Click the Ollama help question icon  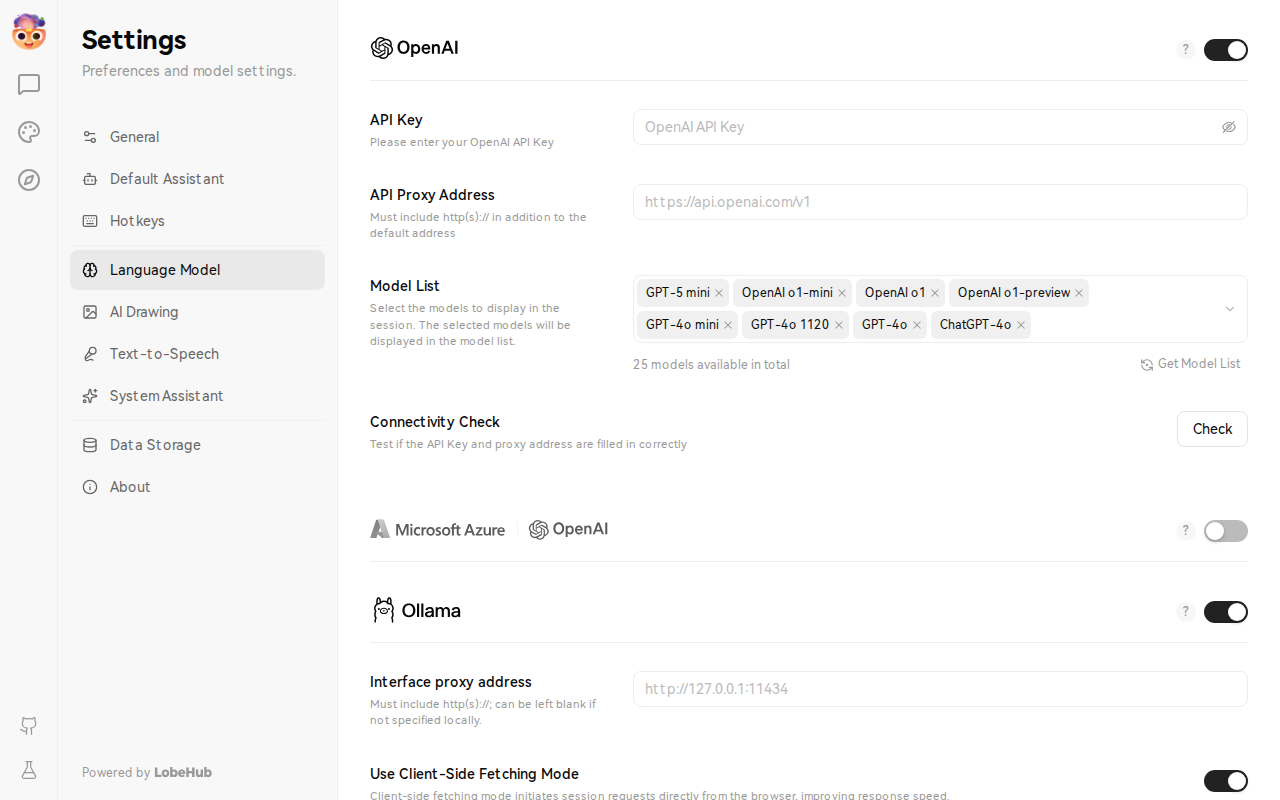pos(1185,612)
